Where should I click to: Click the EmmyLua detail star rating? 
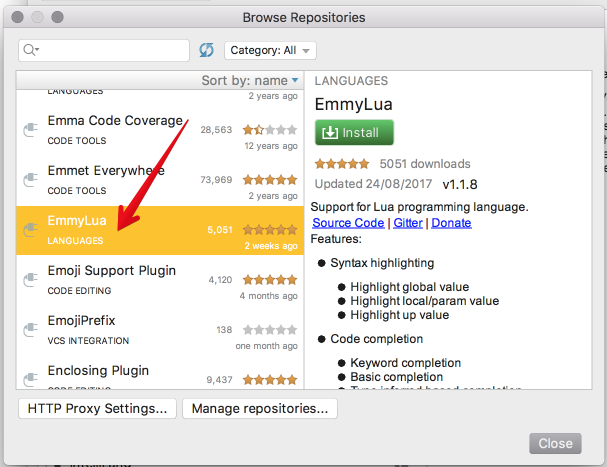click(342, 164)
